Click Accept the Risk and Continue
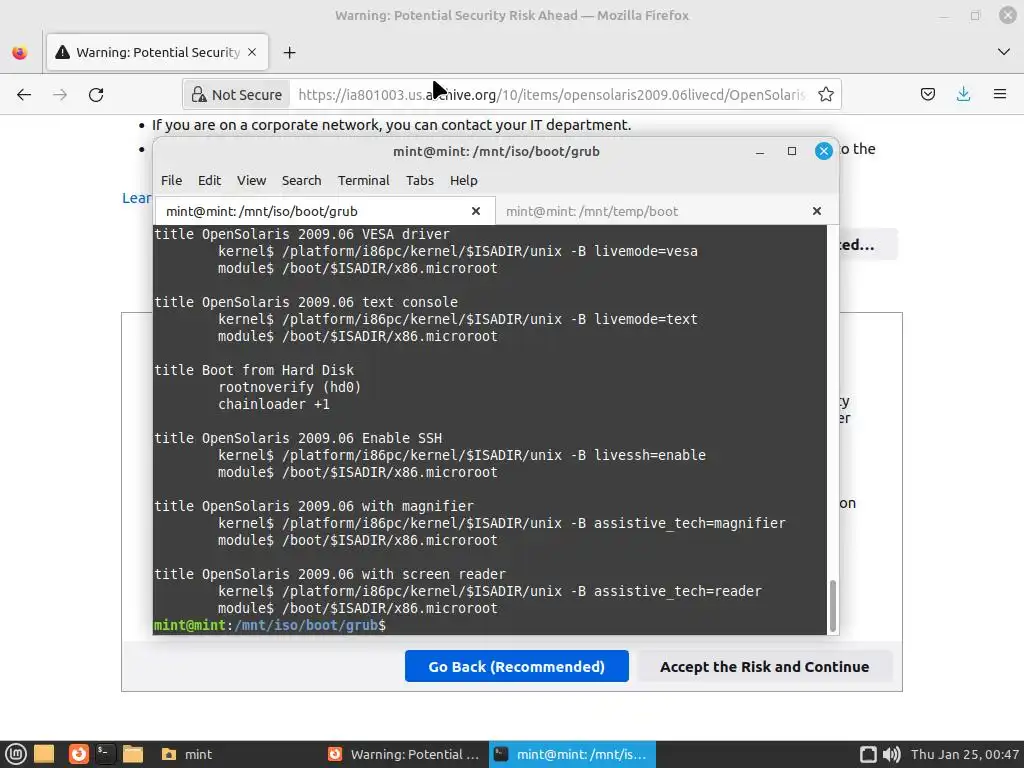 coord(764,666)
